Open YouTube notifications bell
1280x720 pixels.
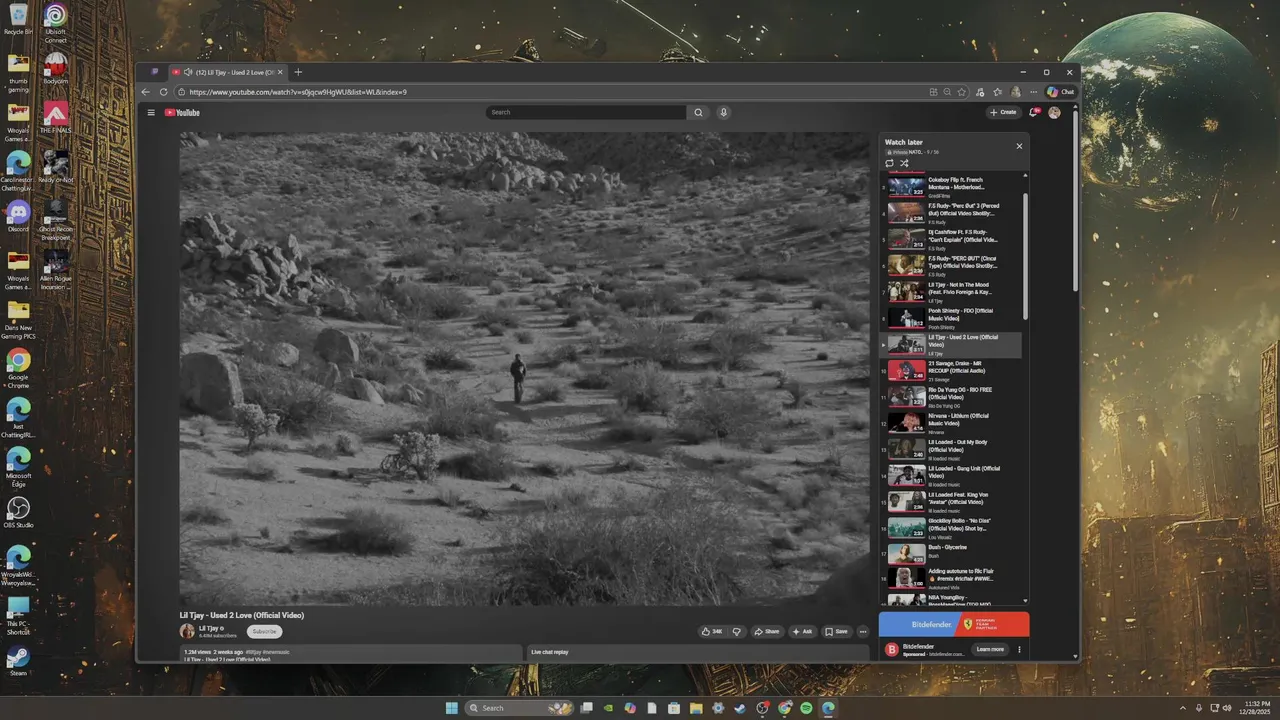coord(1033,112)
